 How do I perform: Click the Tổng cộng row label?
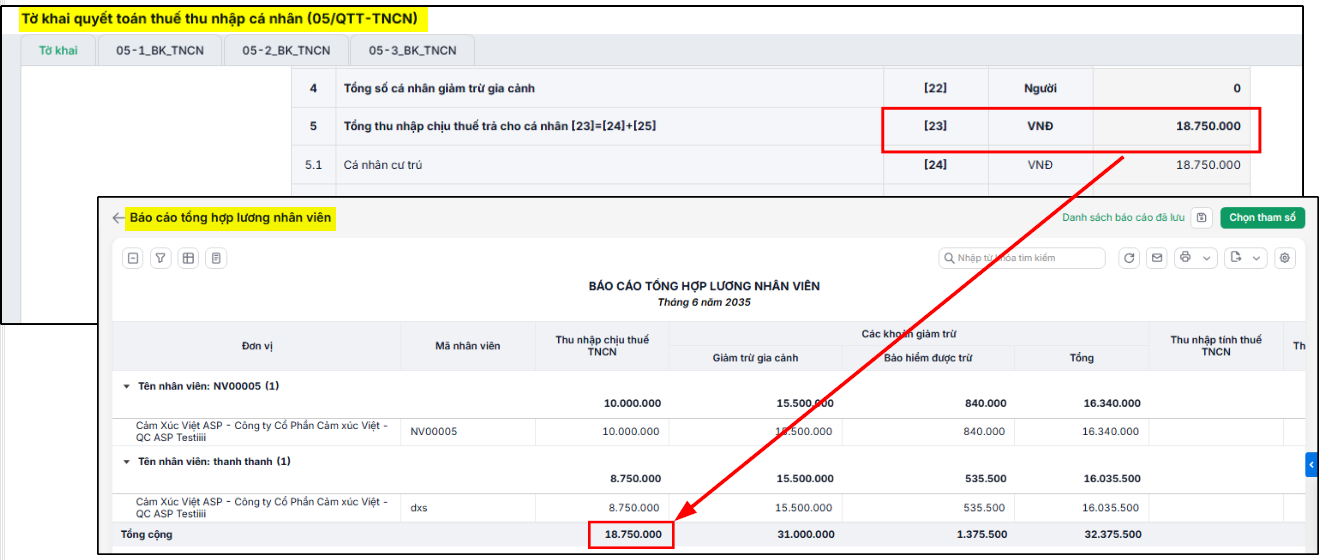(146, 535)
